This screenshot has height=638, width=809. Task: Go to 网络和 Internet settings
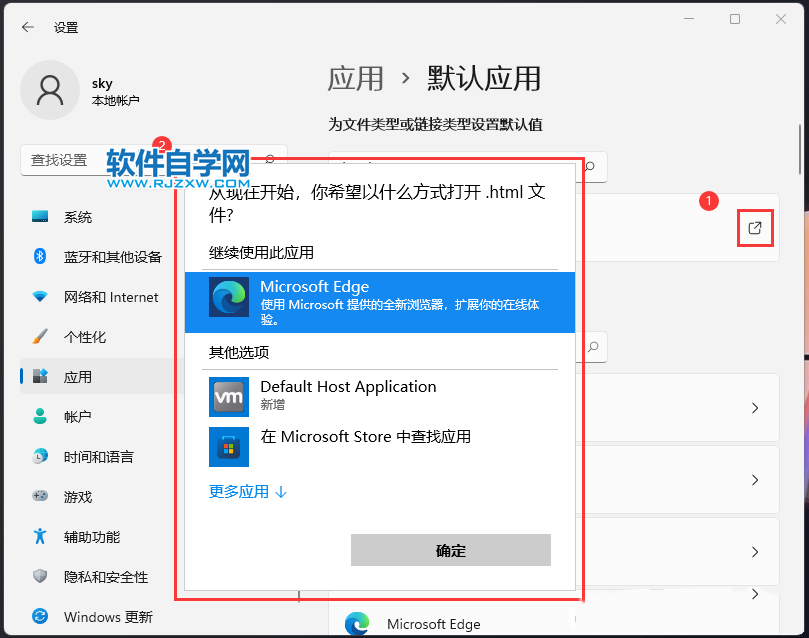pyautogui.click(x=111, y=297)
